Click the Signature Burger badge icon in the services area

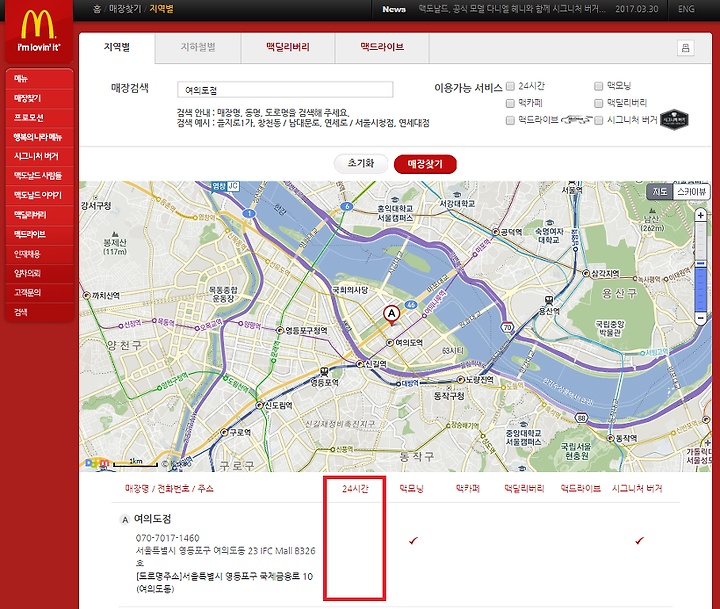coord(674,120)
